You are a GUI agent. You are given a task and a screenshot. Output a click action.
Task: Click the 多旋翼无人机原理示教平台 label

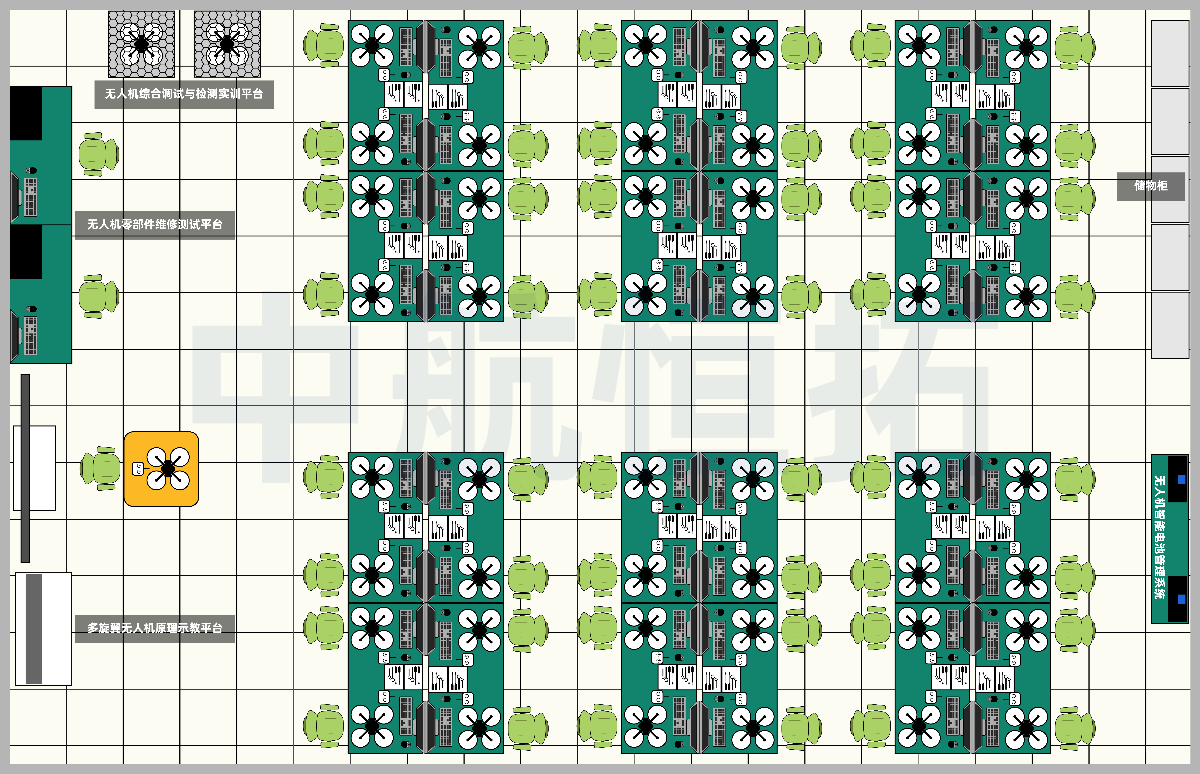pyautogui.click(x=154, y=629)
